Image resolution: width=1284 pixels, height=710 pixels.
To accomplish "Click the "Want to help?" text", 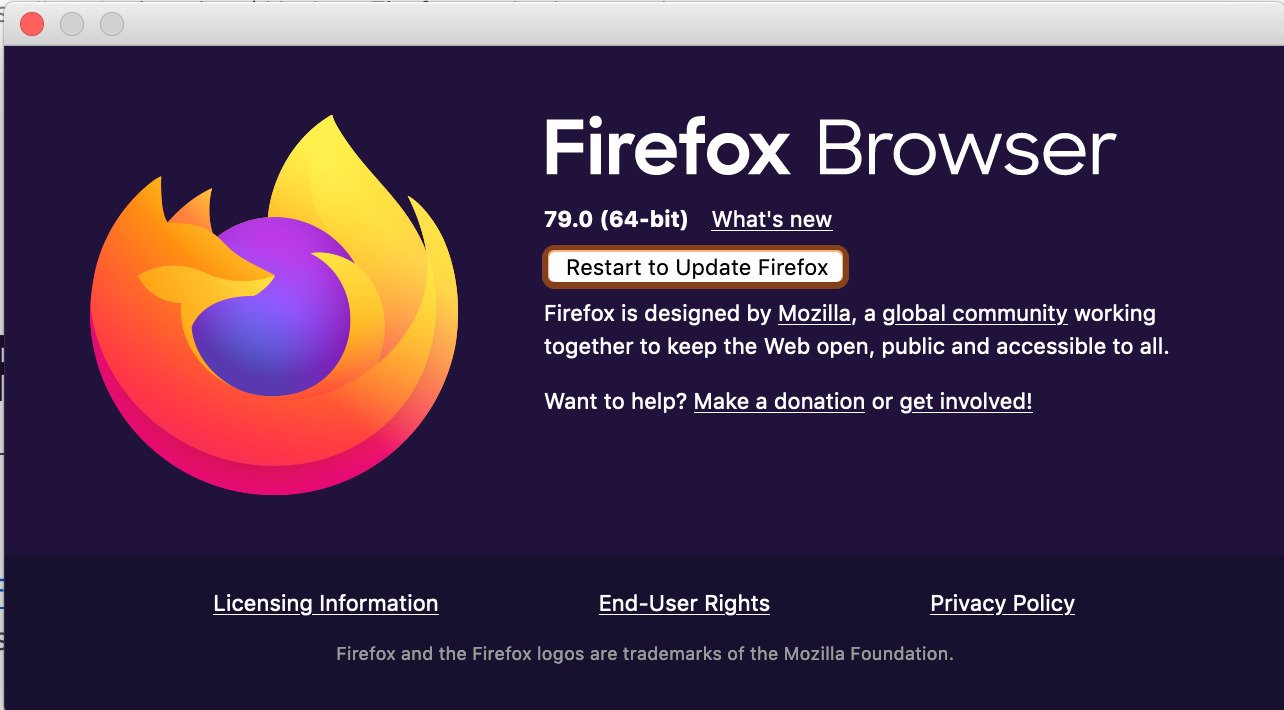I will pyautogui.click(x=616, y=401).
